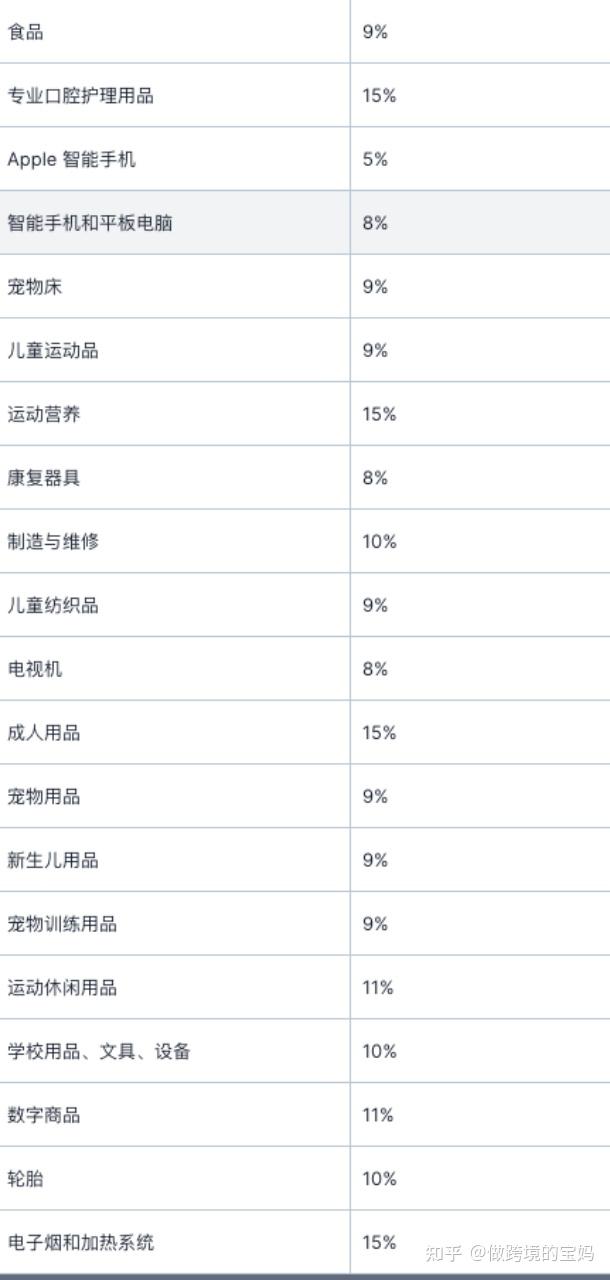The width and height of the screenshot is (610, 1280).
Task: Click the 宠物床 category cell
Action: click(x=35, y=287)
